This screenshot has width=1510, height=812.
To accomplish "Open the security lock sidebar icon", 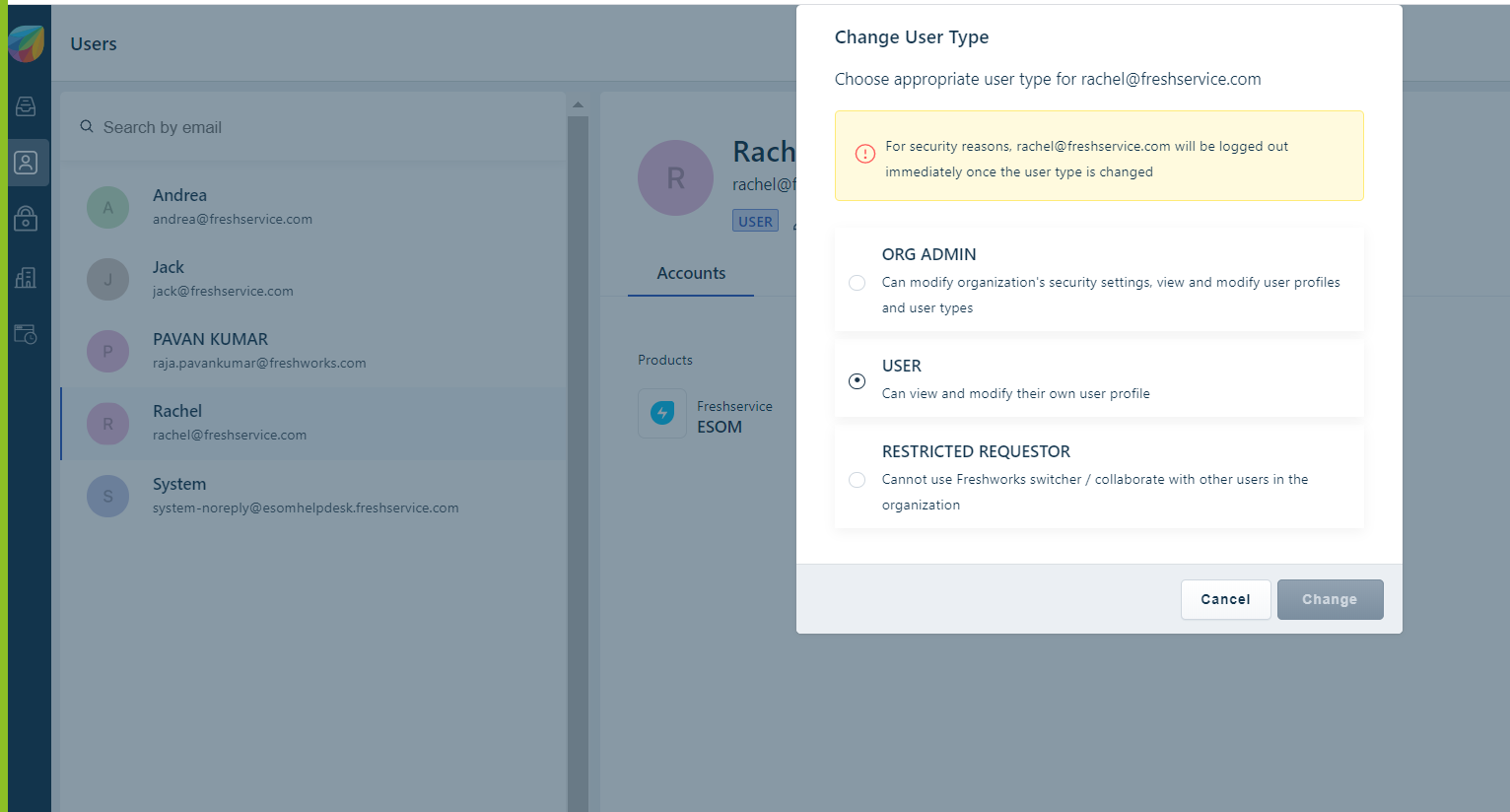I will (26, 219).
